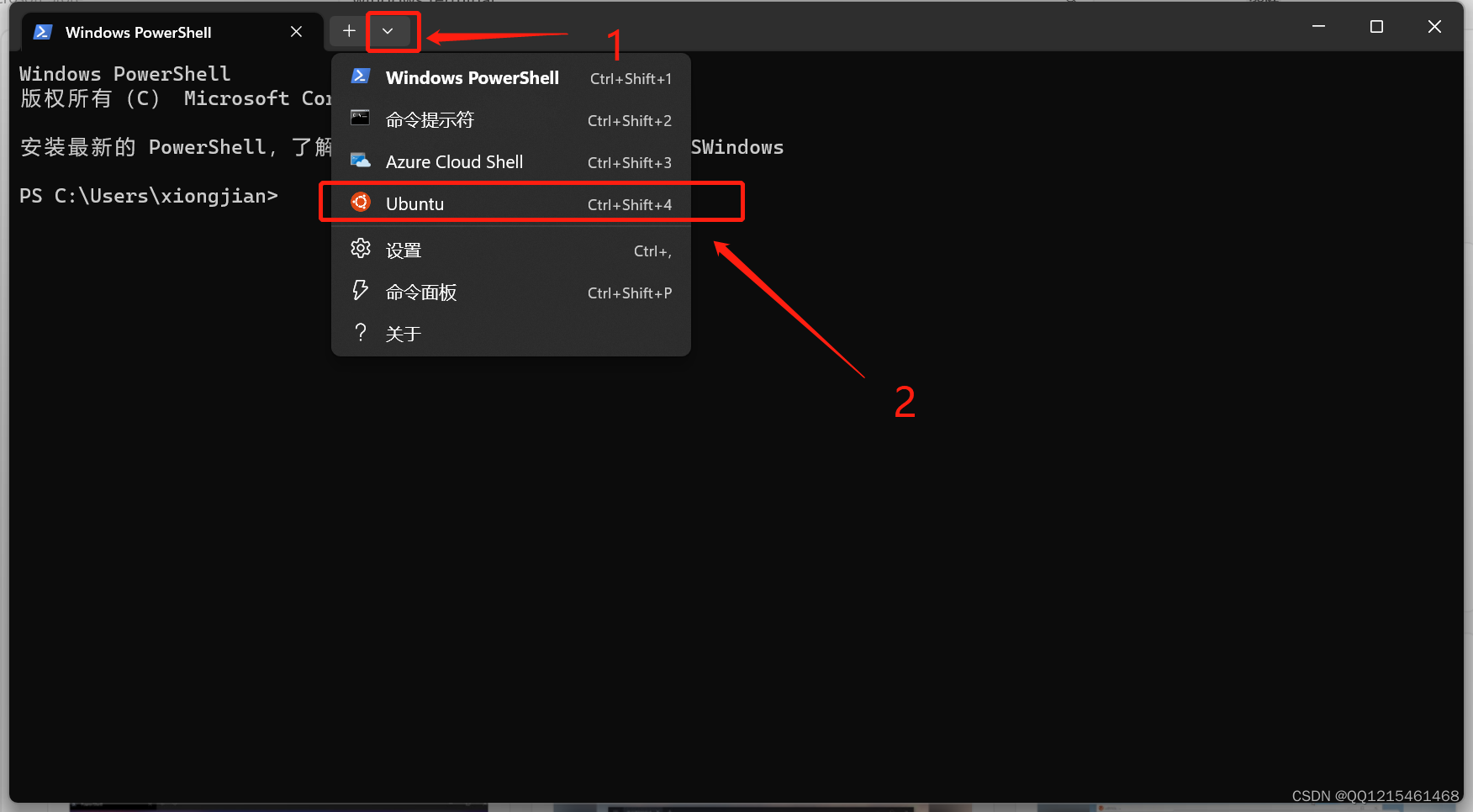This screenshot has height=812, width=1473.
Task: Choose Windows PowerShell from the dropdown menu
Action: click(511, 78)
